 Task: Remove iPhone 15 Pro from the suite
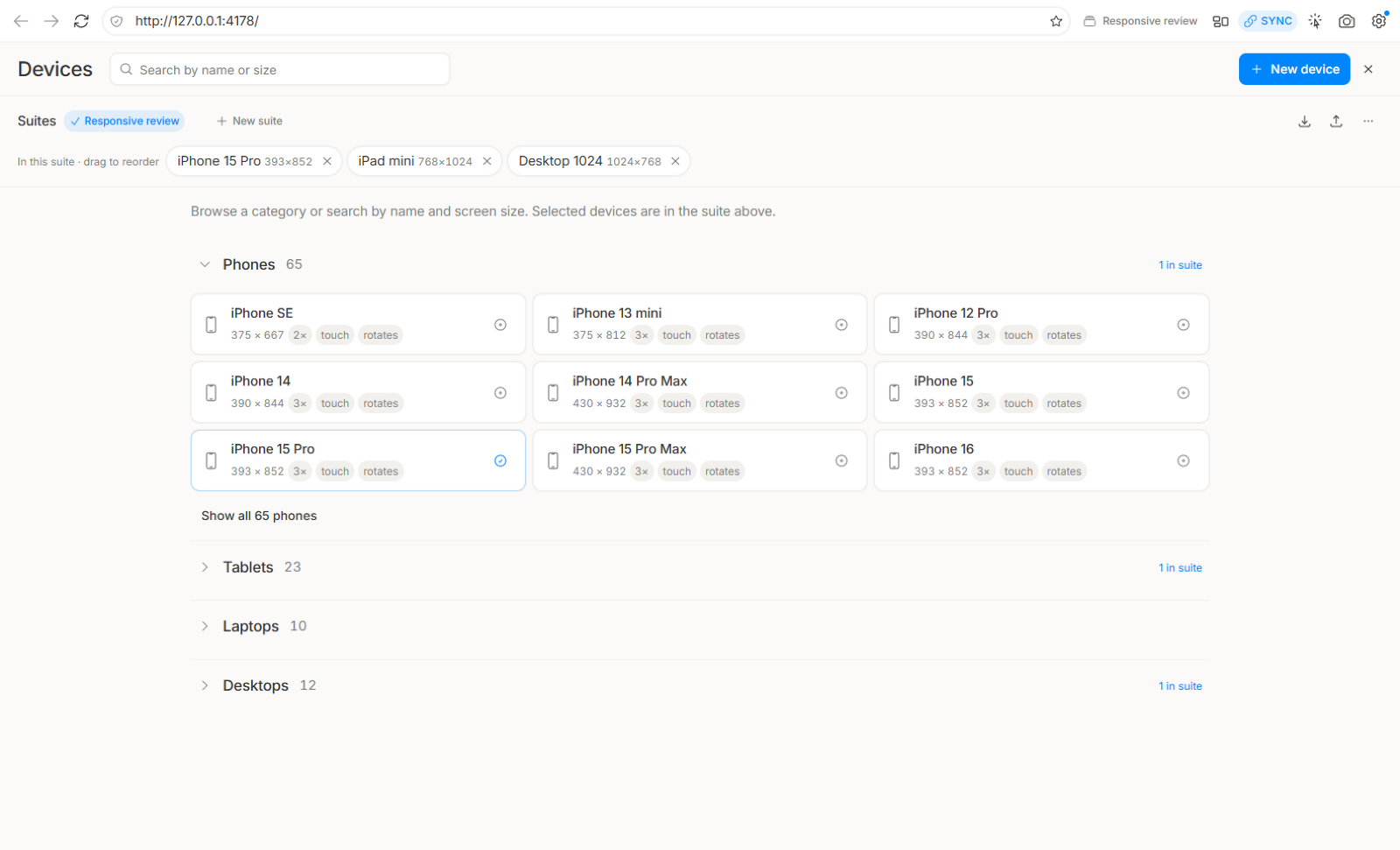coord(327,161)
